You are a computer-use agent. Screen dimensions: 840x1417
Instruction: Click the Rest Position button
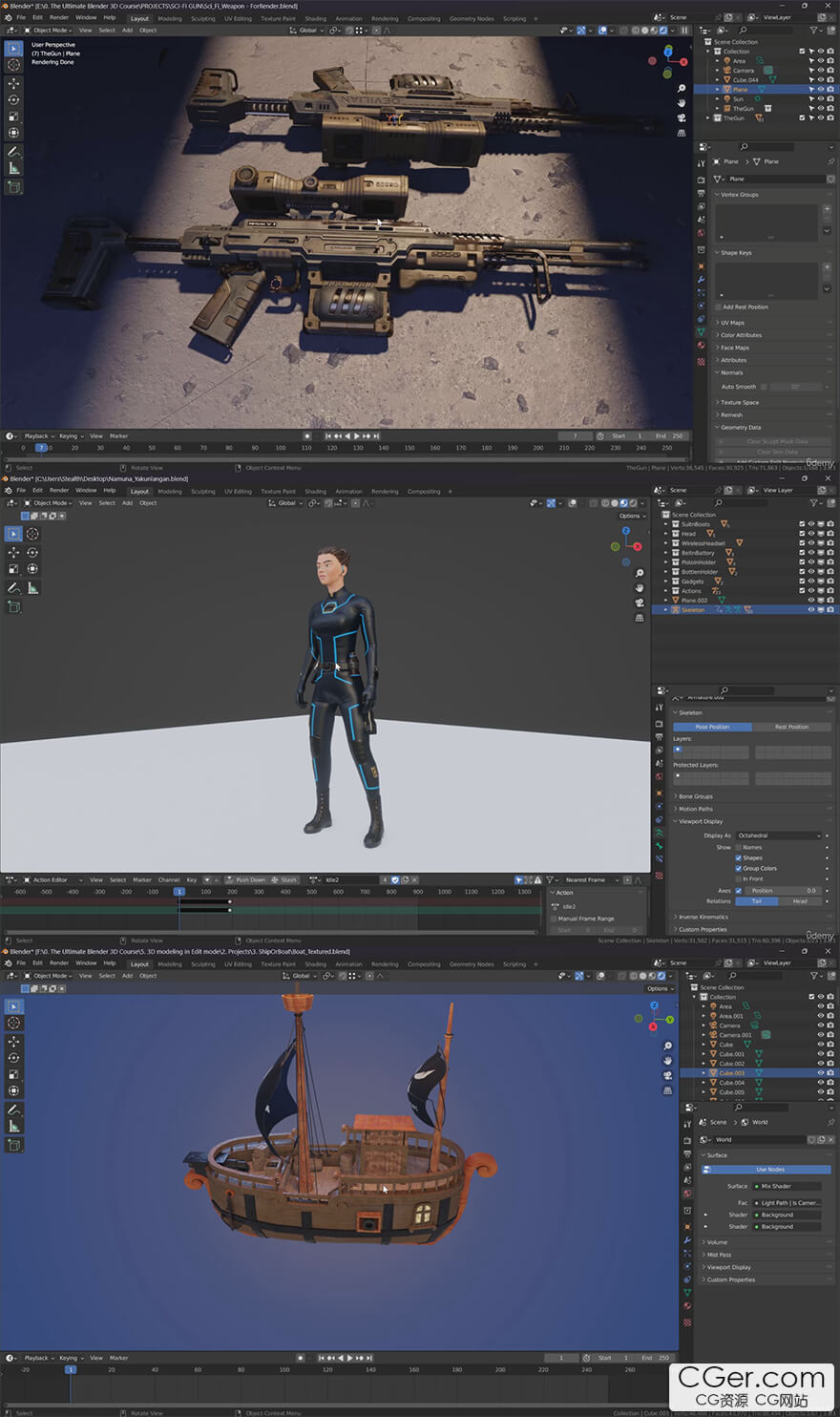(x=791, y=727)
